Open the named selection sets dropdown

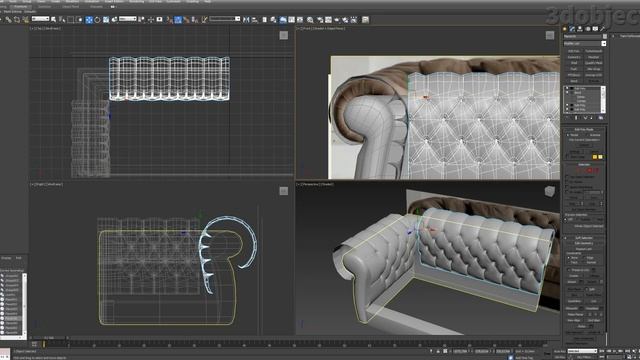(x=224, y=19)
